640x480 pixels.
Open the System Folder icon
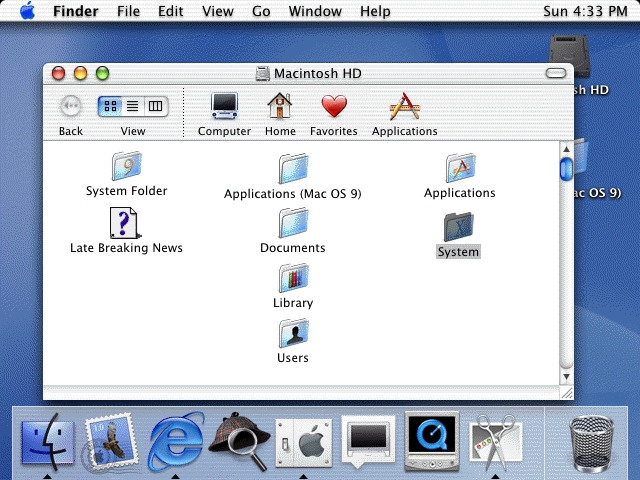click(127, 166)
